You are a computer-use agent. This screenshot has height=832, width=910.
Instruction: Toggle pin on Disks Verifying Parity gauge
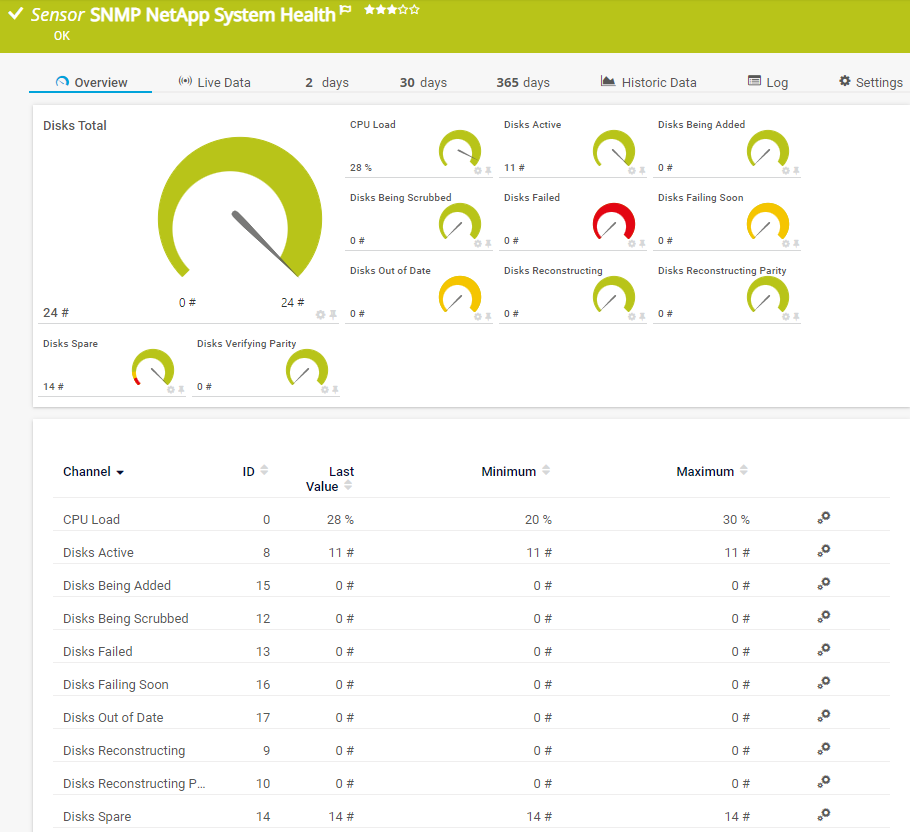(335, 390)
